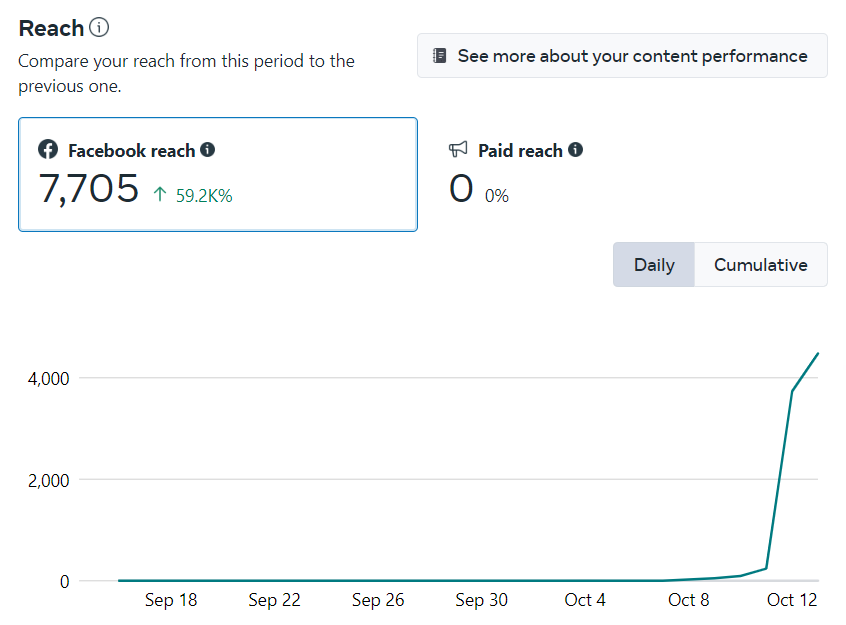Click the info icon next to Reach heading

click(99, 28)
